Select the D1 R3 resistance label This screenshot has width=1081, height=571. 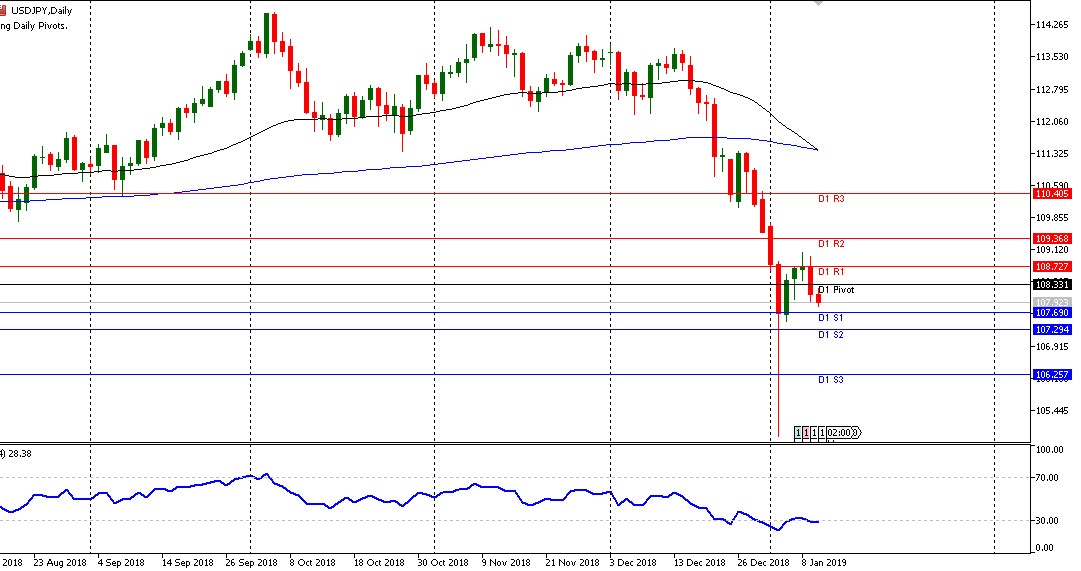click(831, 199)
